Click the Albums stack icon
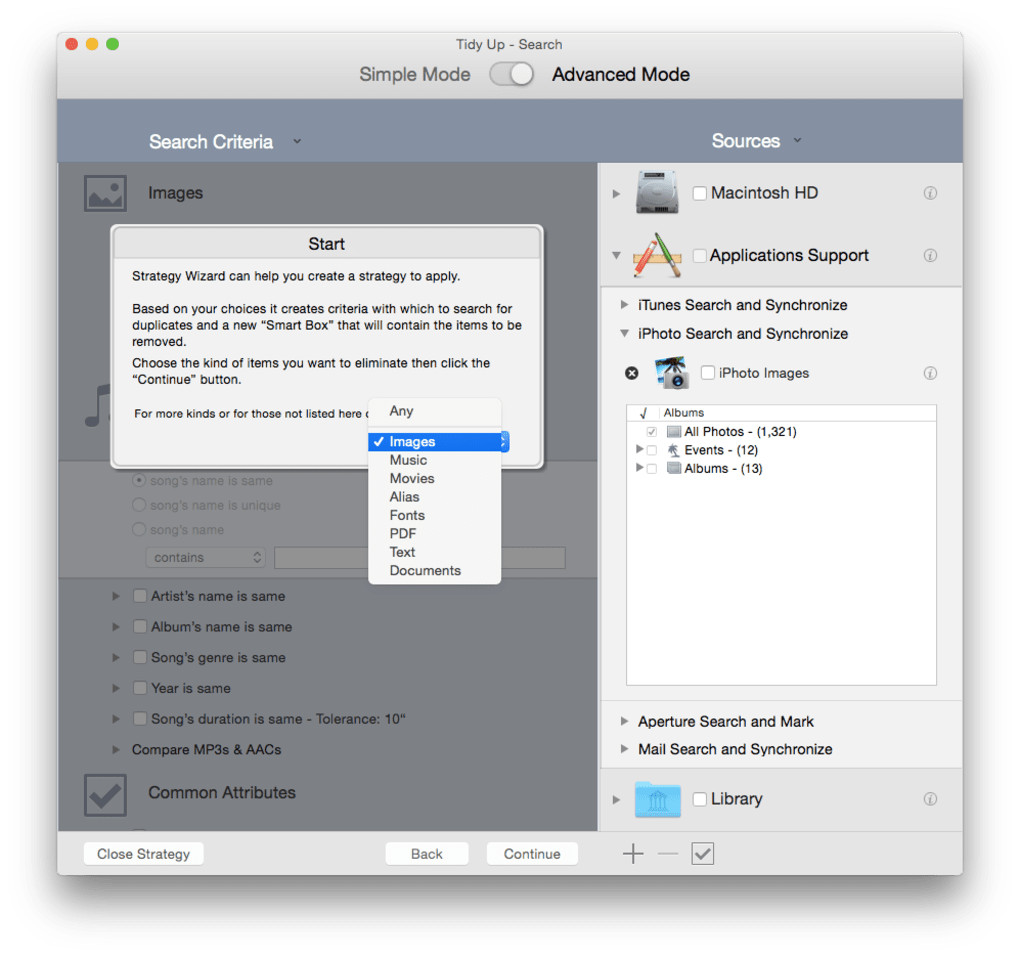This screenshot has height=957, width=1020. [x=673, y=468]
